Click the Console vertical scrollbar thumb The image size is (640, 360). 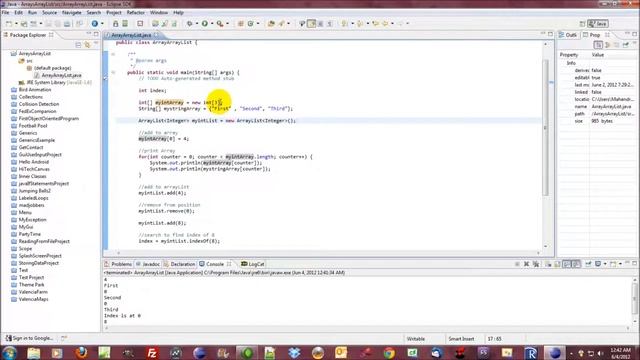pos(635,298)
